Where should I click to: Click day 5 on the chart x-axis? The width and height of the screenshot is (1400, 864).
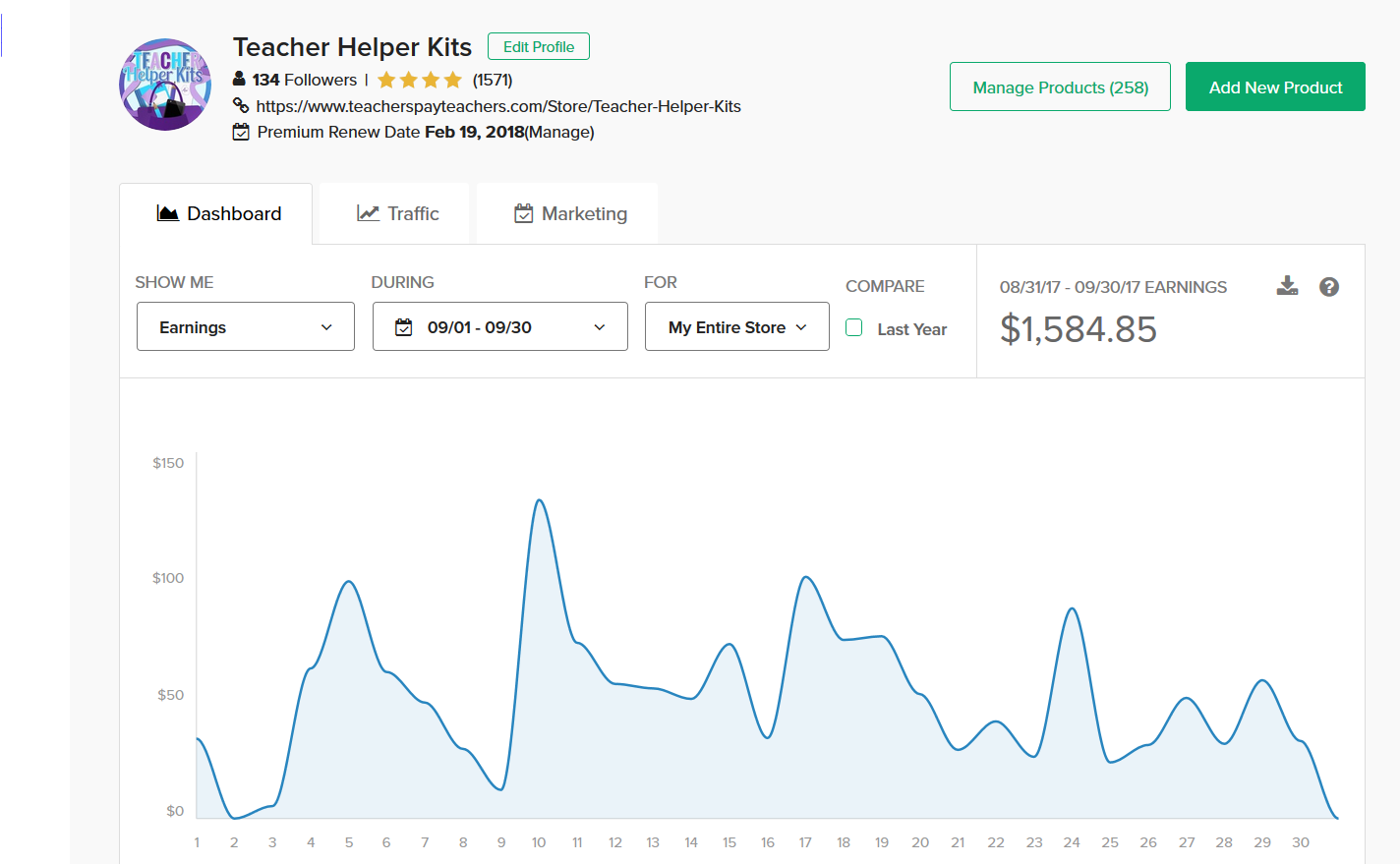[x=349, y=842]
